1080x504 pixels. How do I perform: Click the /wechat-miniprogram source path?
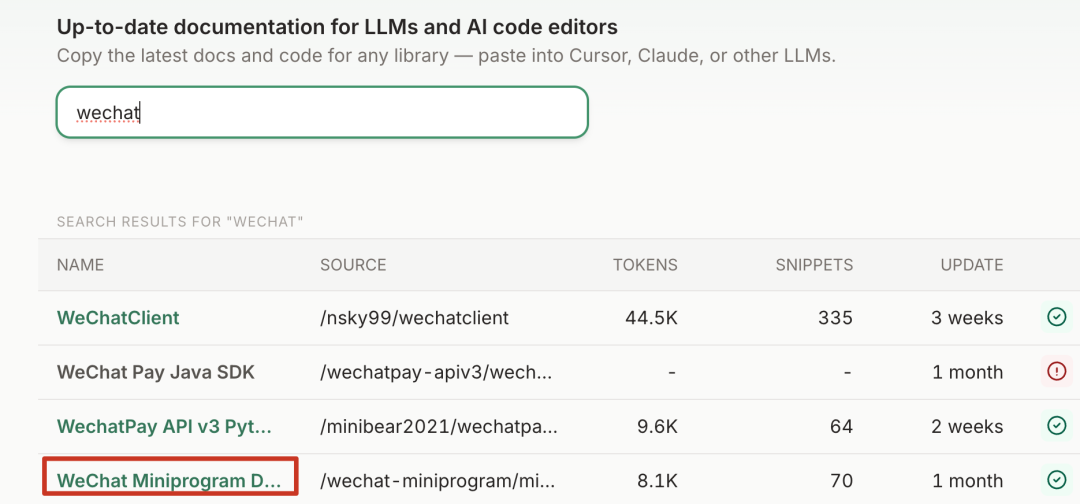(x=437, y=481)
